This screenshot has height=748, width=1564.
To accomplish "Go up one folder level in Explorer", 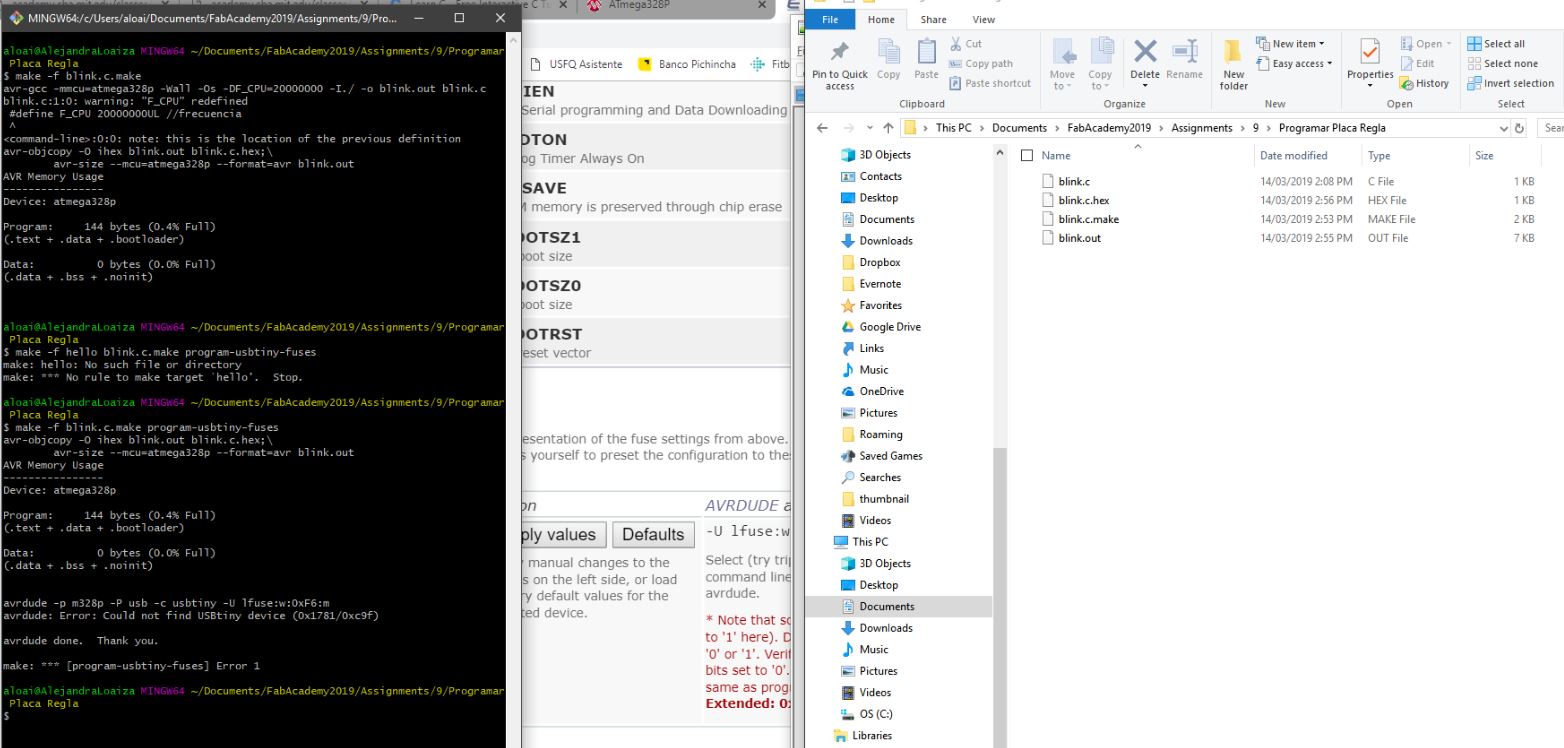I will point(888,128).
